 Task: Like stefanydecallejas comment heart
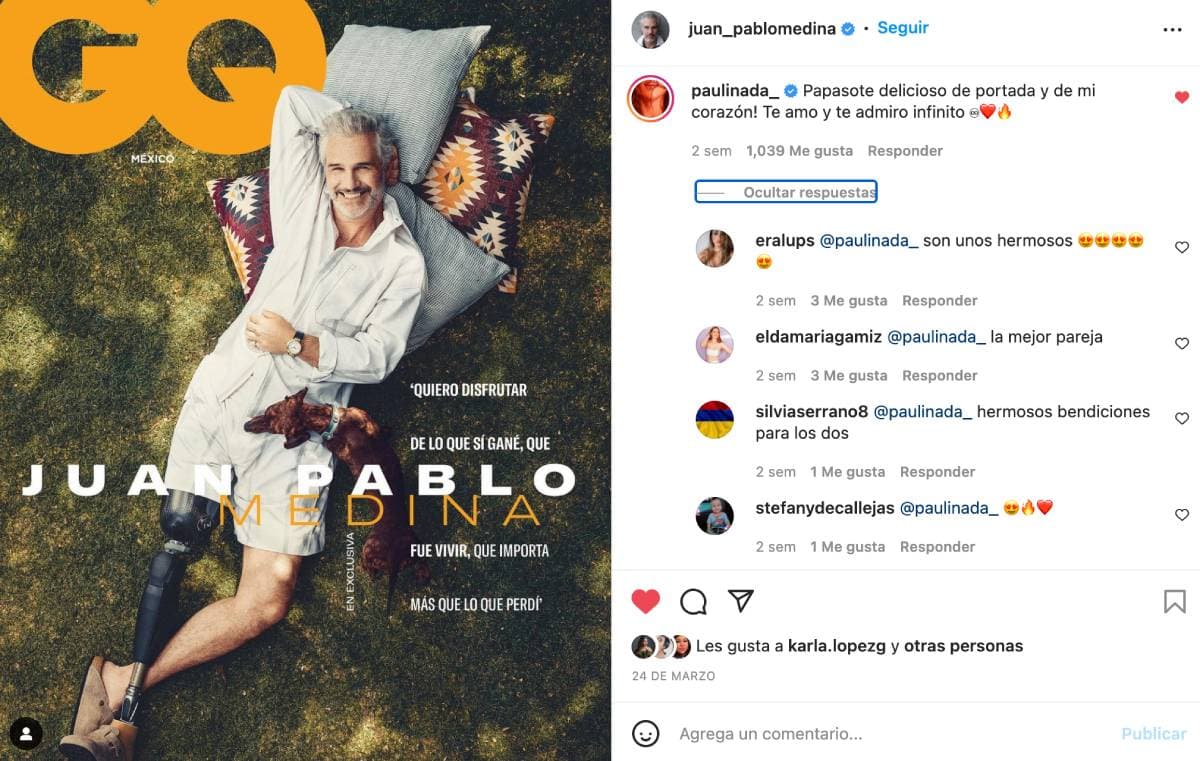tap(1182, 514)
